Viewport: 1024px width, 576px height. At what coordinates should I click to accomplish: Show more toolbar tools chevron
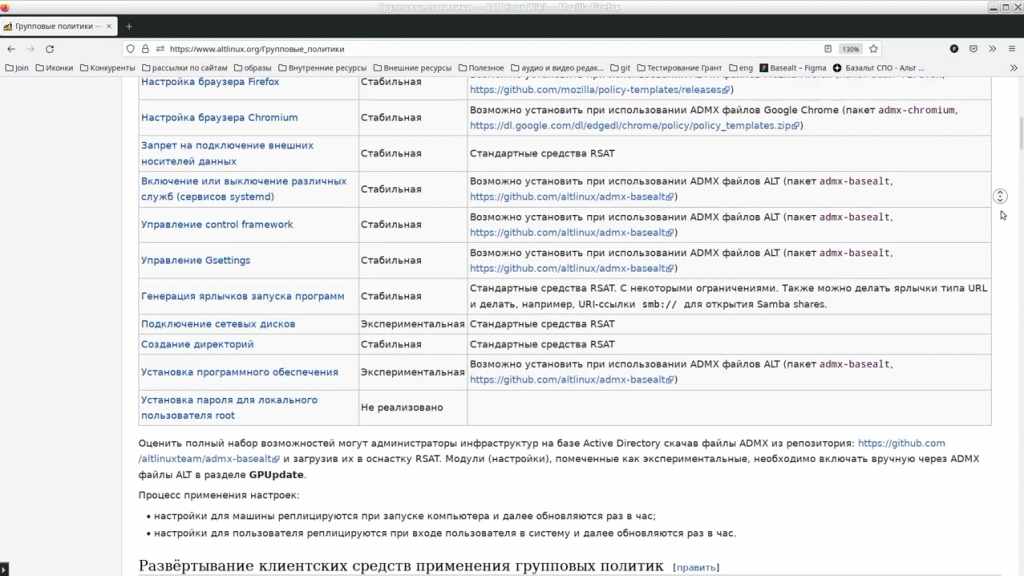coord(992,49)
